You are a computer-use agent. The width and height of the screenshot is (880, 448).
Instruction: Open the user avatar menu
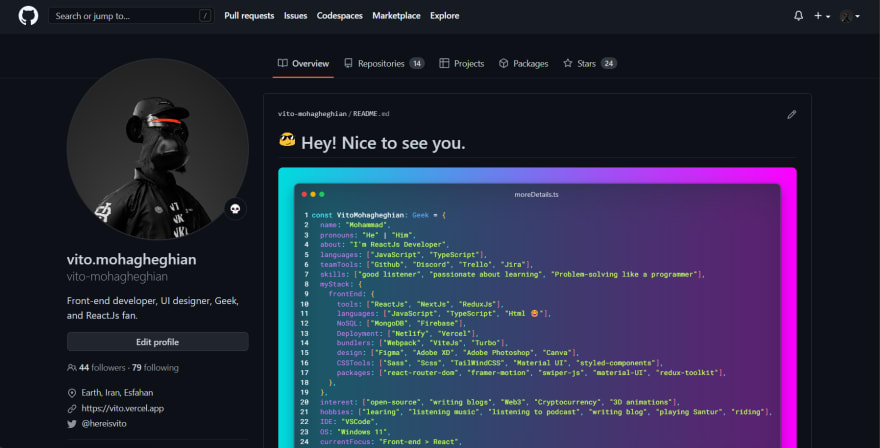point(850,16)
